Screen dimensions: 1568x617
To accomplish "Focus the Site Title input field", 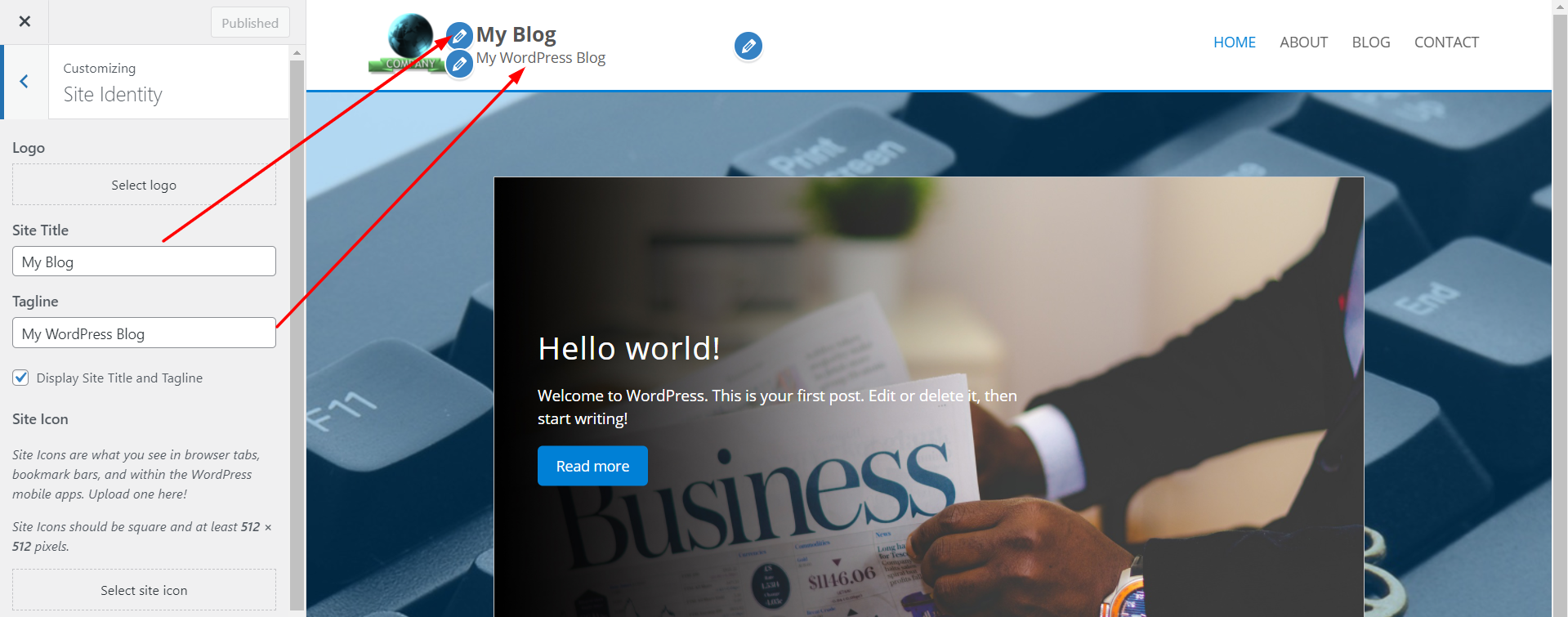I will click(144, 262).
